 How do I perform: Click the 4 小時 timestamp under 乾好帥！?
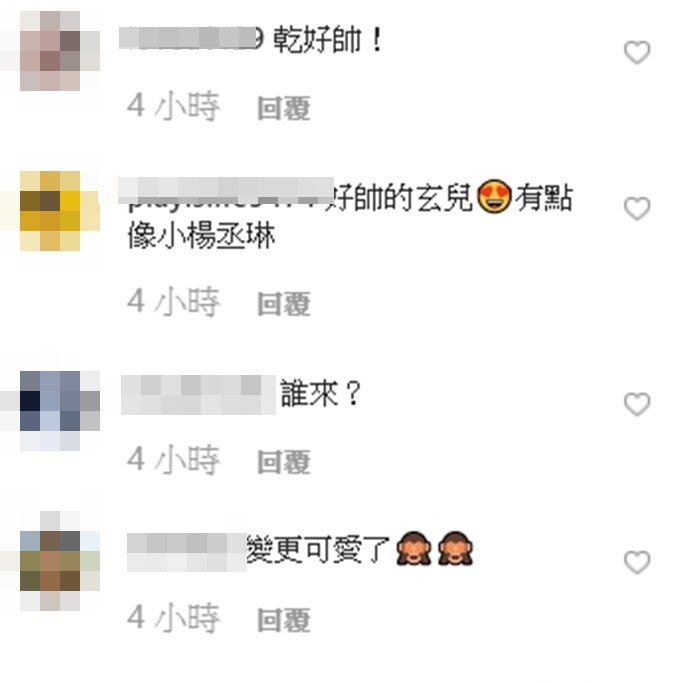point(174,107)
